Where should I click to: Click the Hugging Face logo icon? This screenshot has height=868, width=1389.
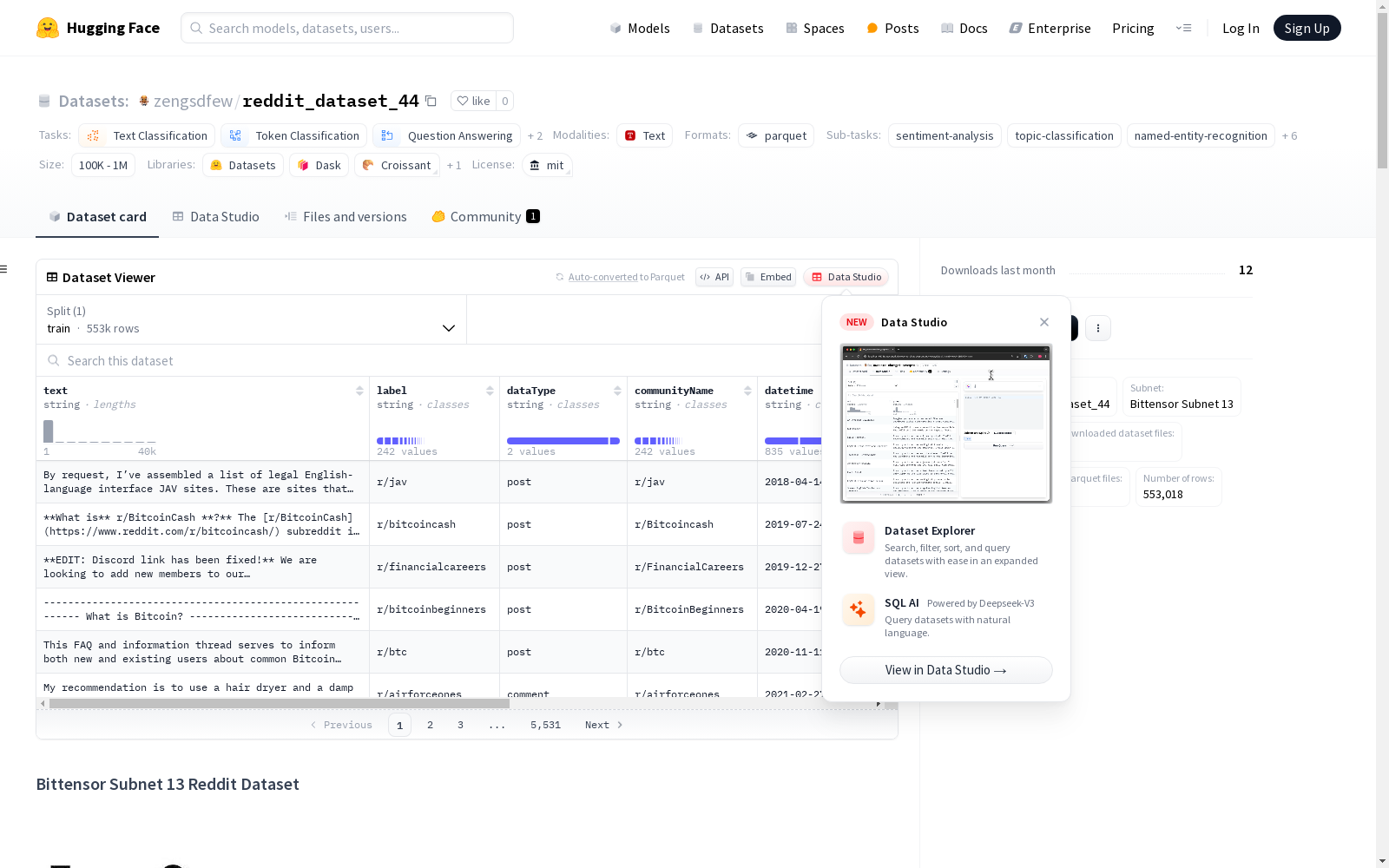[48, 28]
